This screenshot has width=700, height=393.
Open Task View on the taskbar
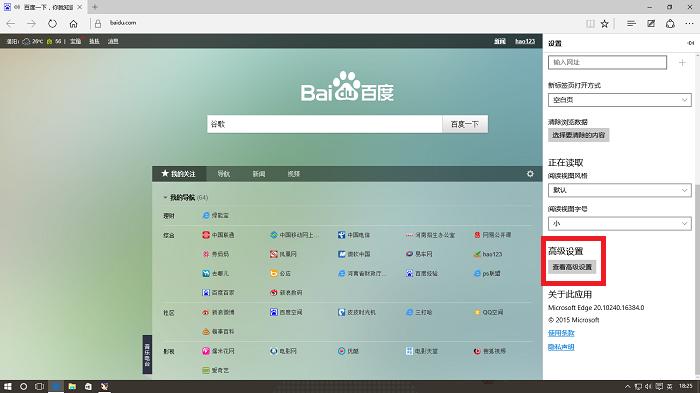(39, 386)
